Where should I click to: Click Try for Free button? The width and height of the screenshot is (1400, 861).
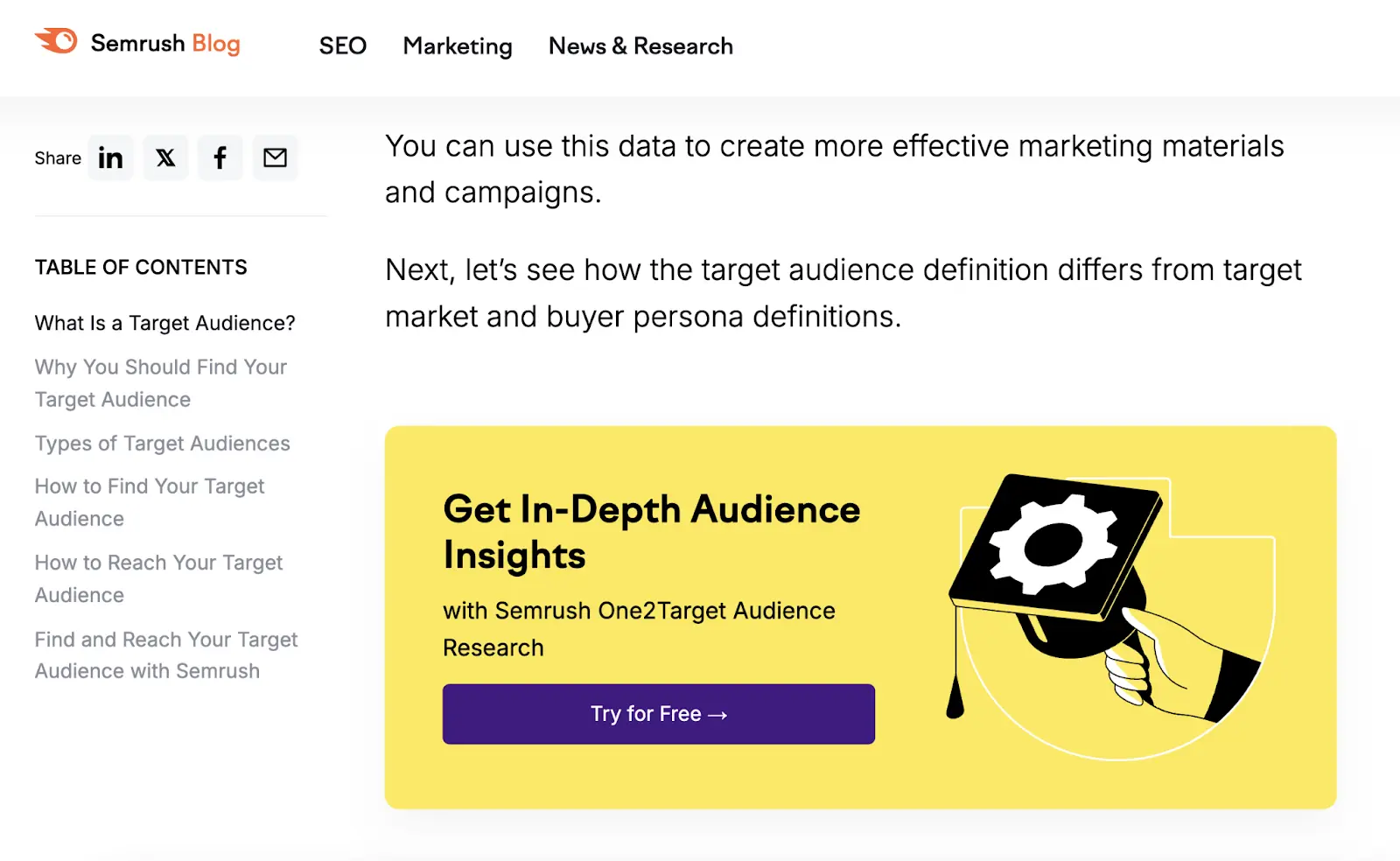658,714
